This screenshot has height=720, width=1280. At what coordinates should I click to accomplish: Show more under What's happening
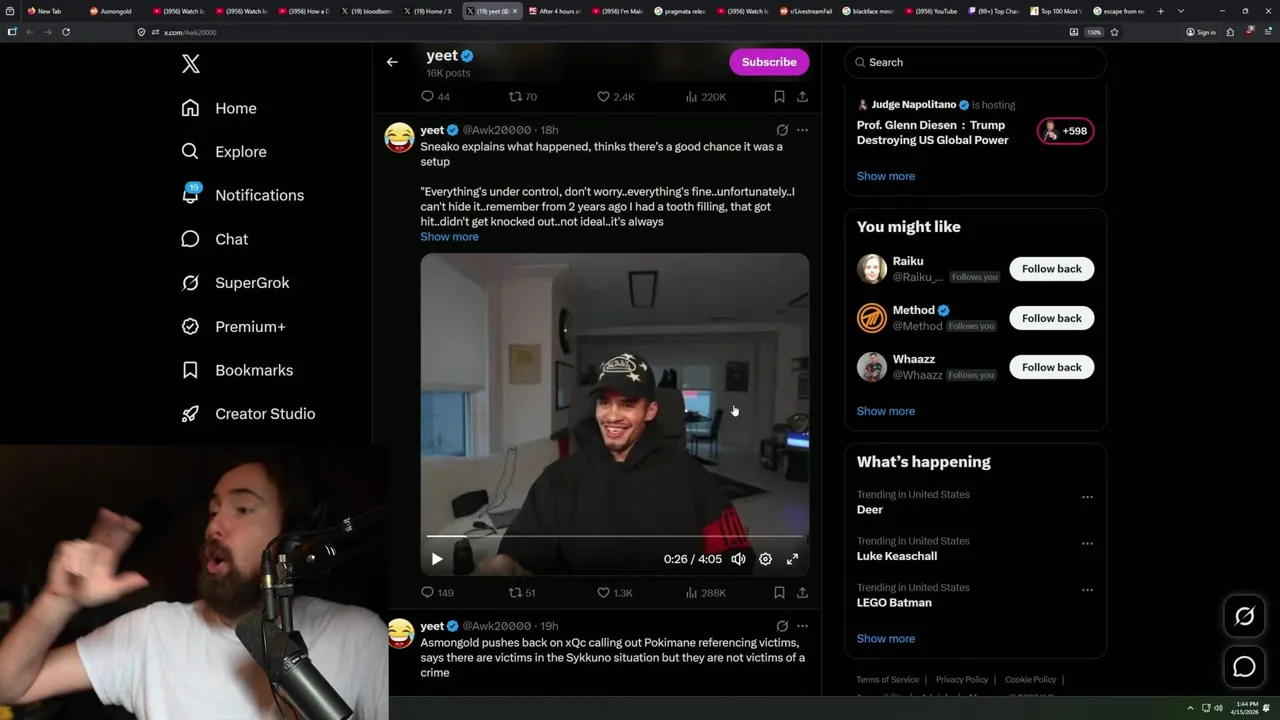[x=885, y=639]
